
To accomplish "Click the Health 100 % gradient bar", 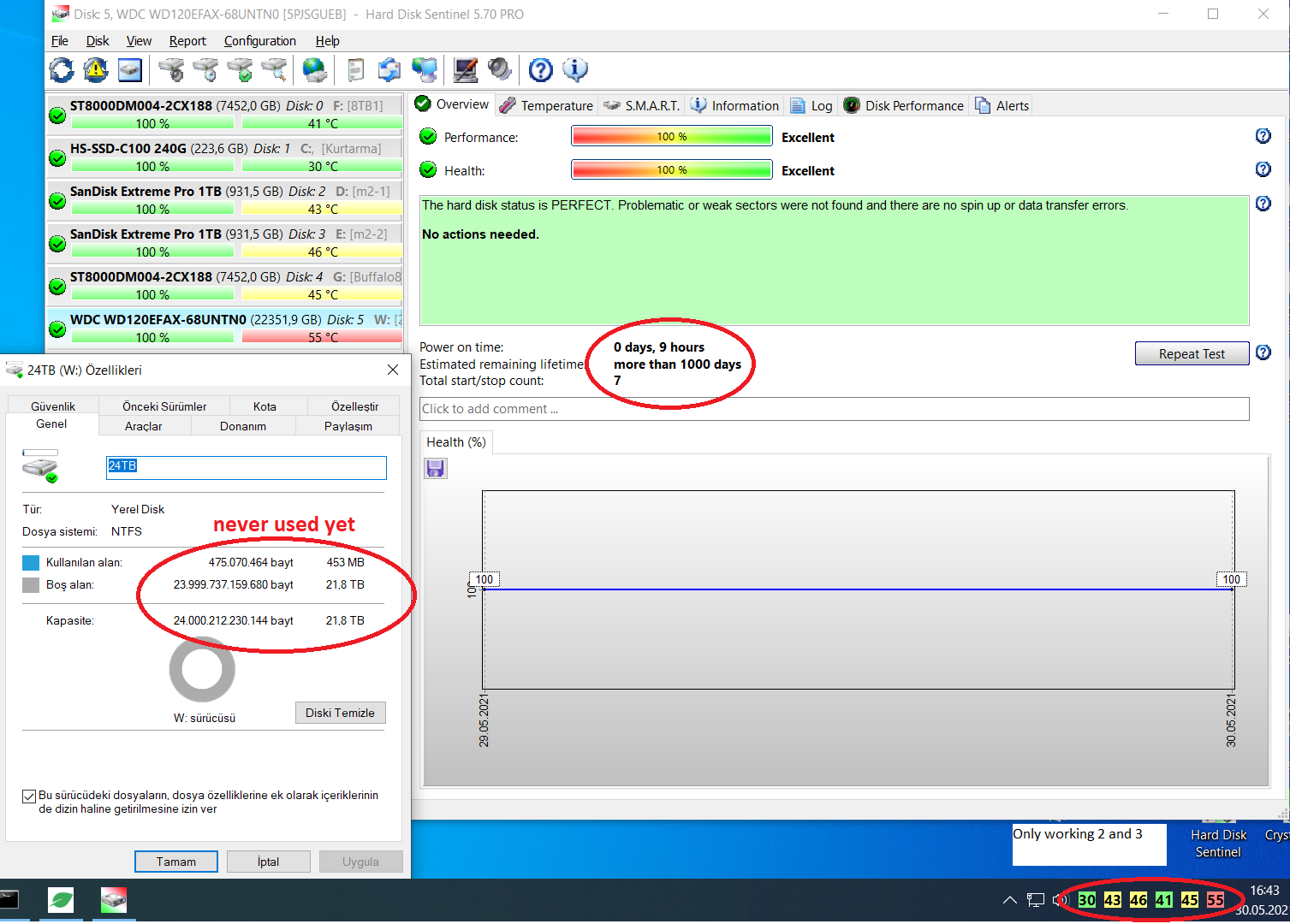I will pyautogui.click(x=672, y=170).
